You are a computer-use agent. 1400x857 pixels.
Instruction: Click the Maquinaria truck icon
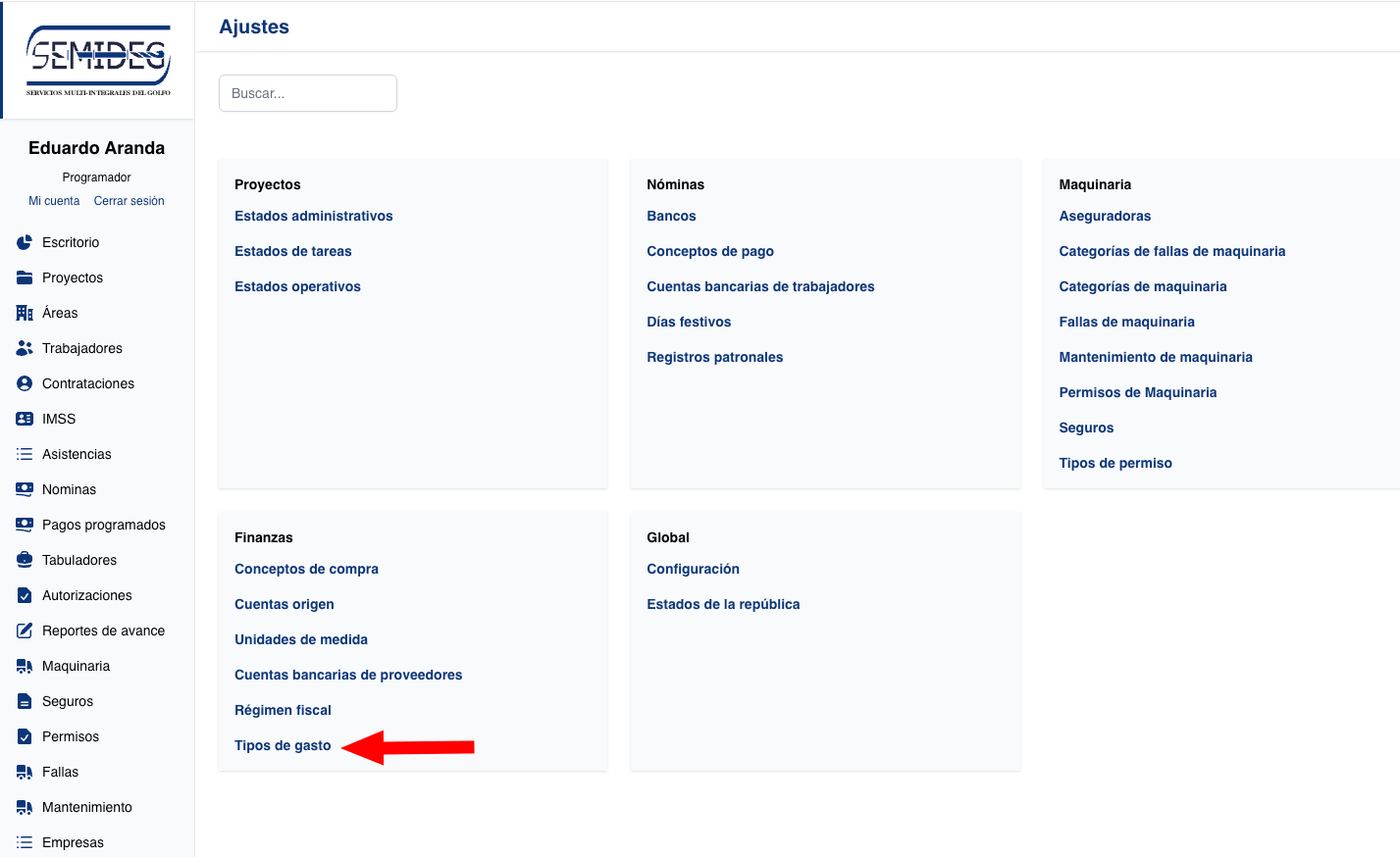[25, 666]
